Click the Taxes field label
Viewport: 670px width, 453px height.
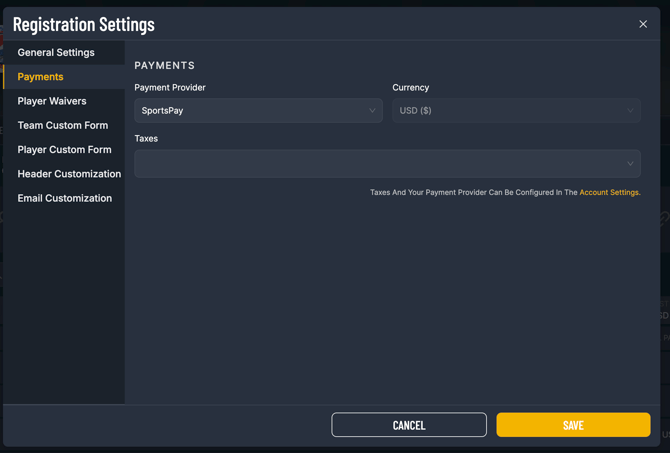(x=146, y=139)
